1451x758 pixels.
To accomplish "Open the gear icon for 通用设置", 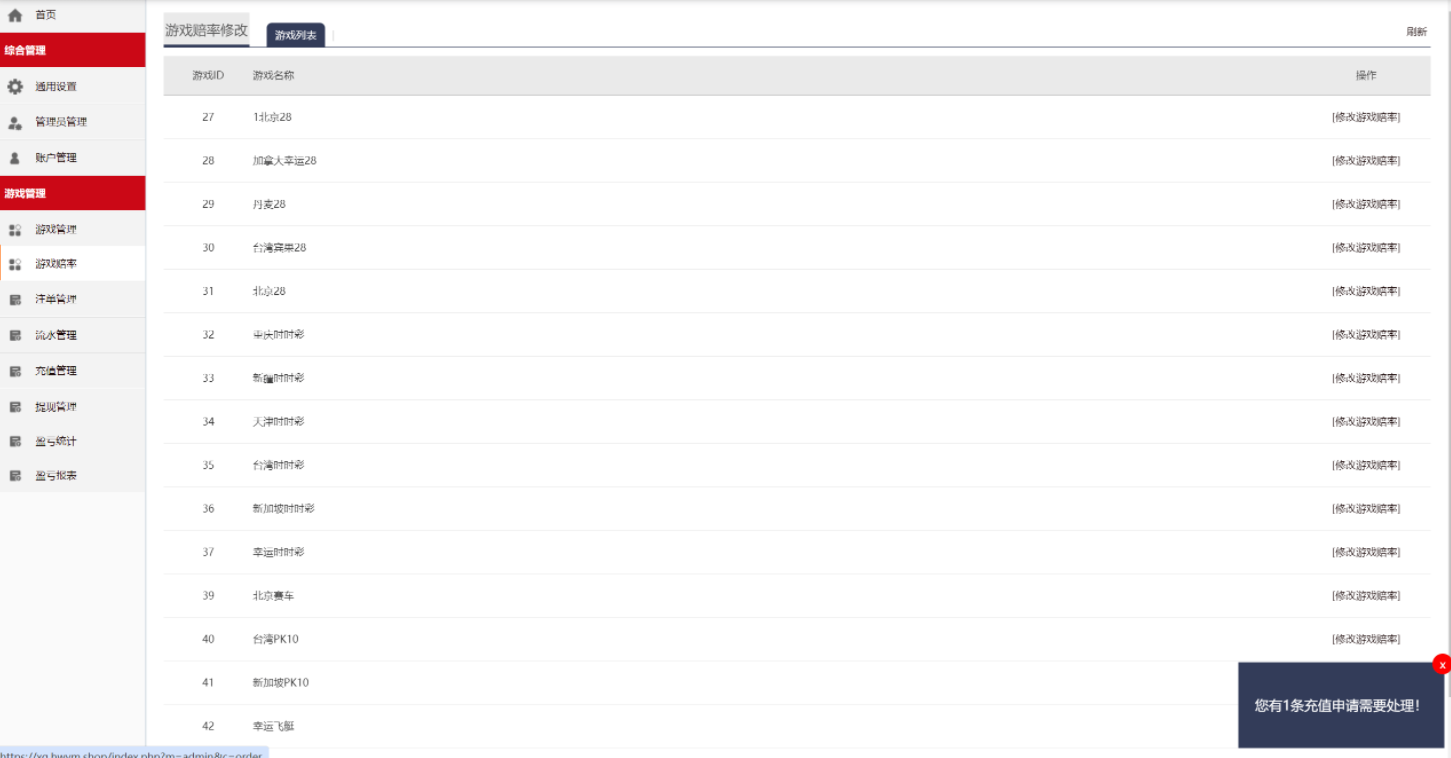I will [x=15, y=87].
